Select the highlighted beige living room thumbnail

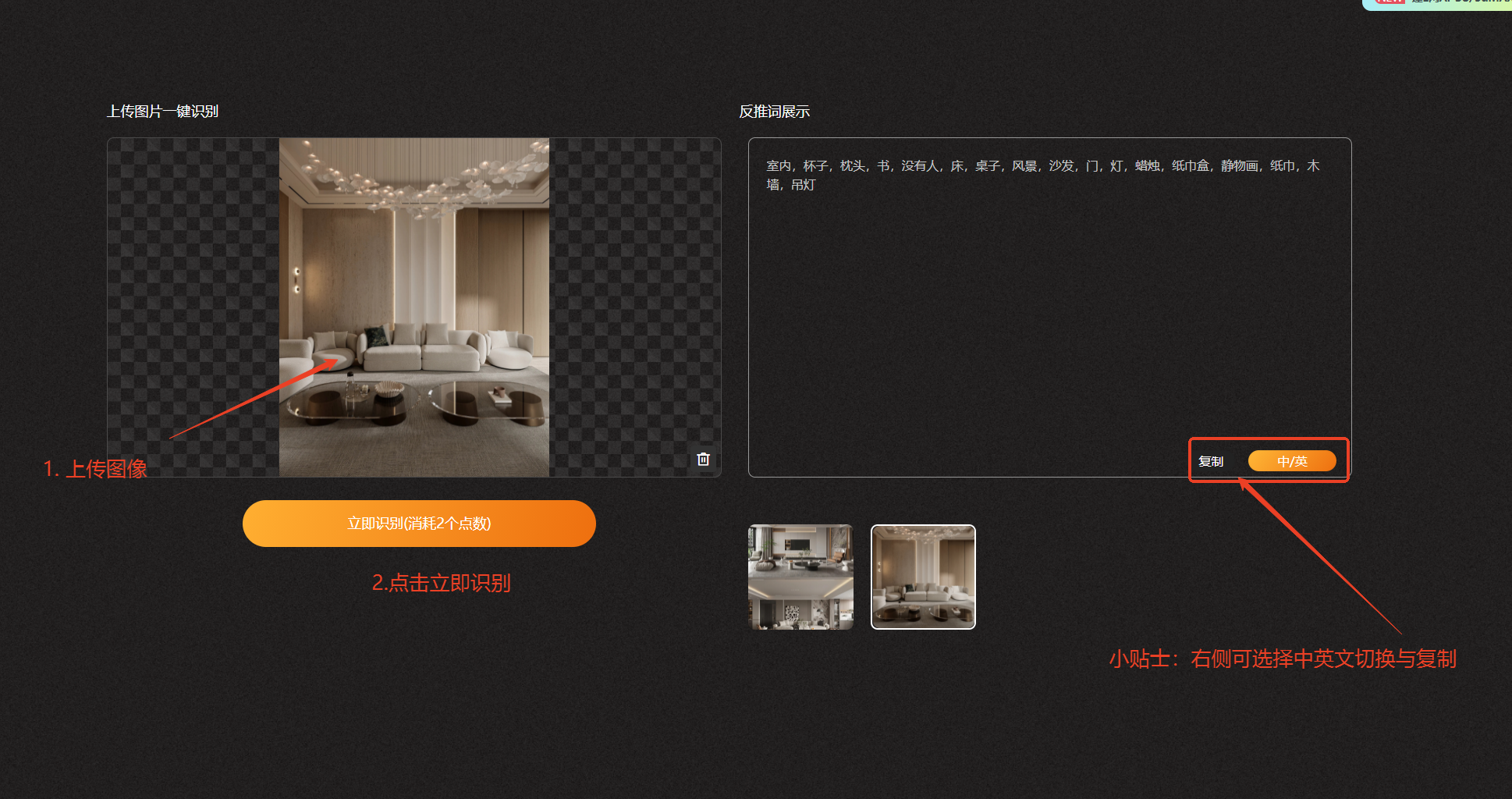pyautogui.click(x=923, y=577)
